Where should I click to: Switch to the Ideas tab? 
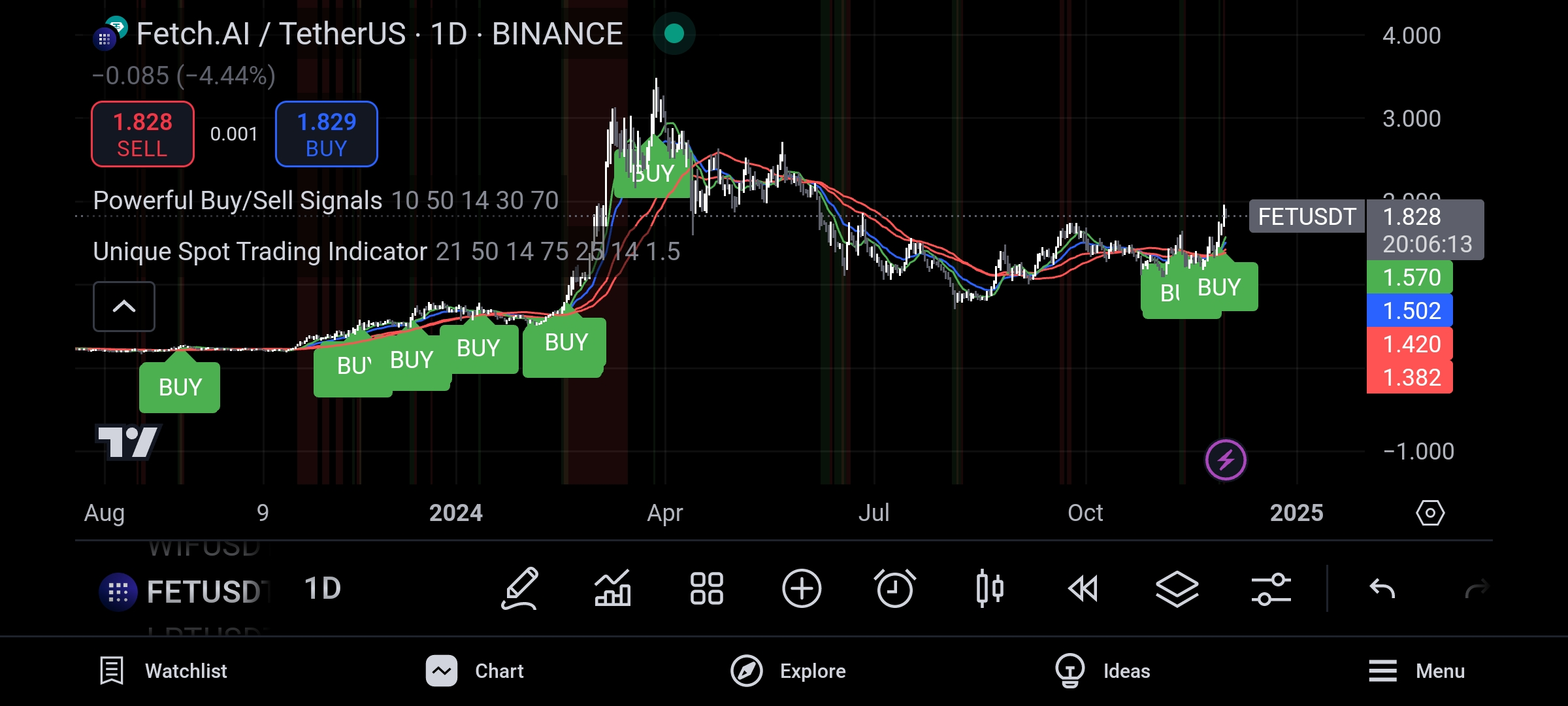(1103, 671)
